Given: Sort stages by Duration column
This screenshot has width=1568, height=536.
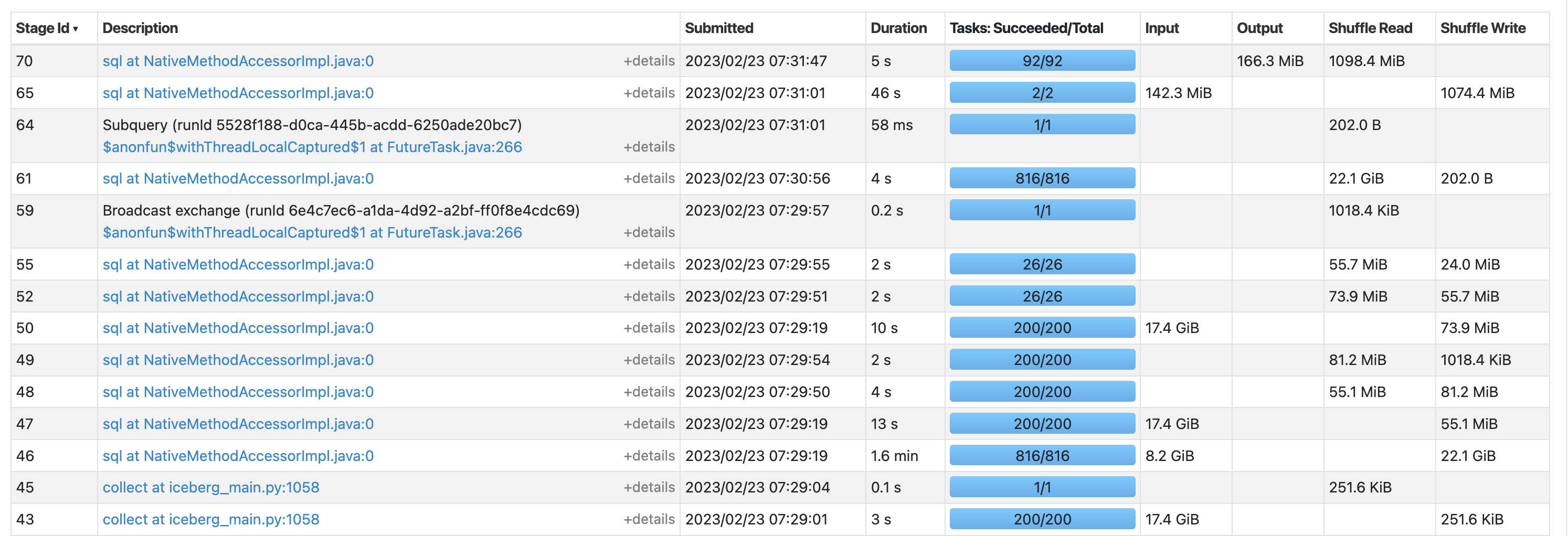Looking at the screenshot, I should coord(899,28).
